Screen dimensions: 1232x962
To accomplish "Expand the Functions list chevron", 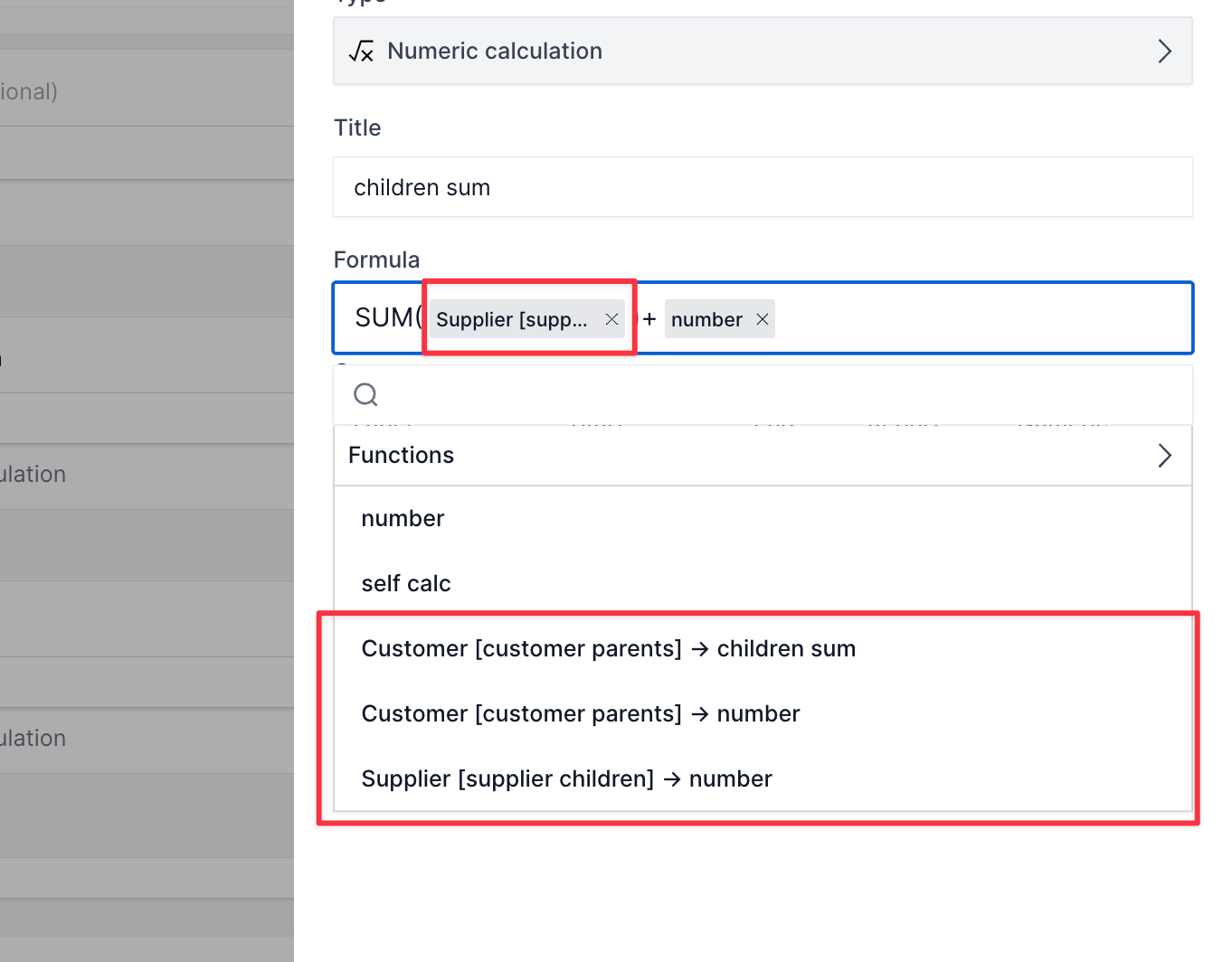I will point(1164,456).
